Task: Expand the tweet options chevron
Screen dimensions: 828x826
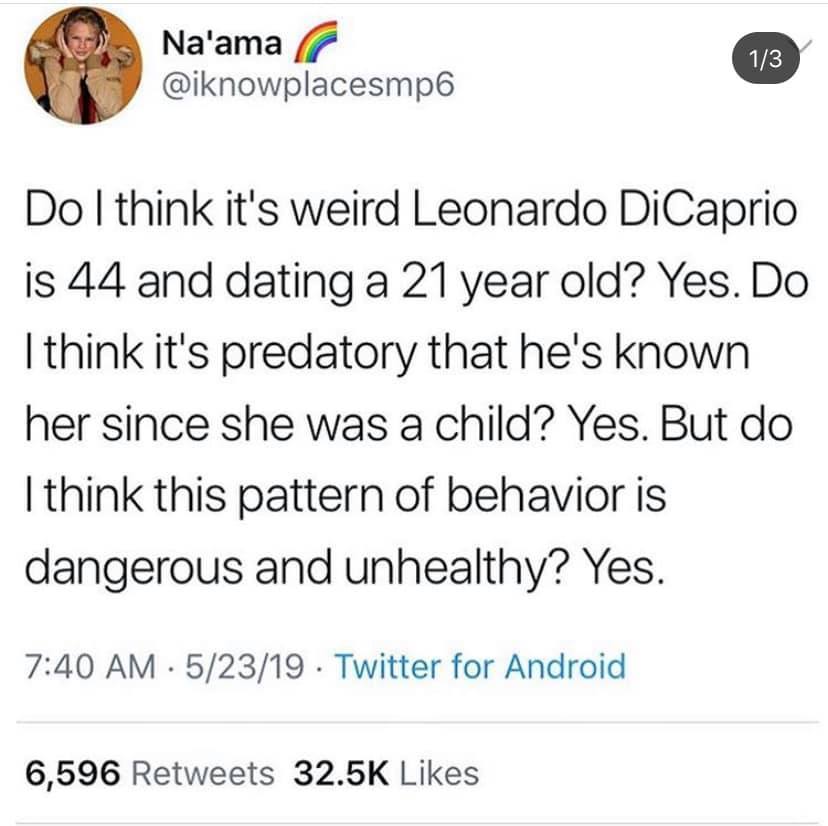Action: click(x=805, y=46)
